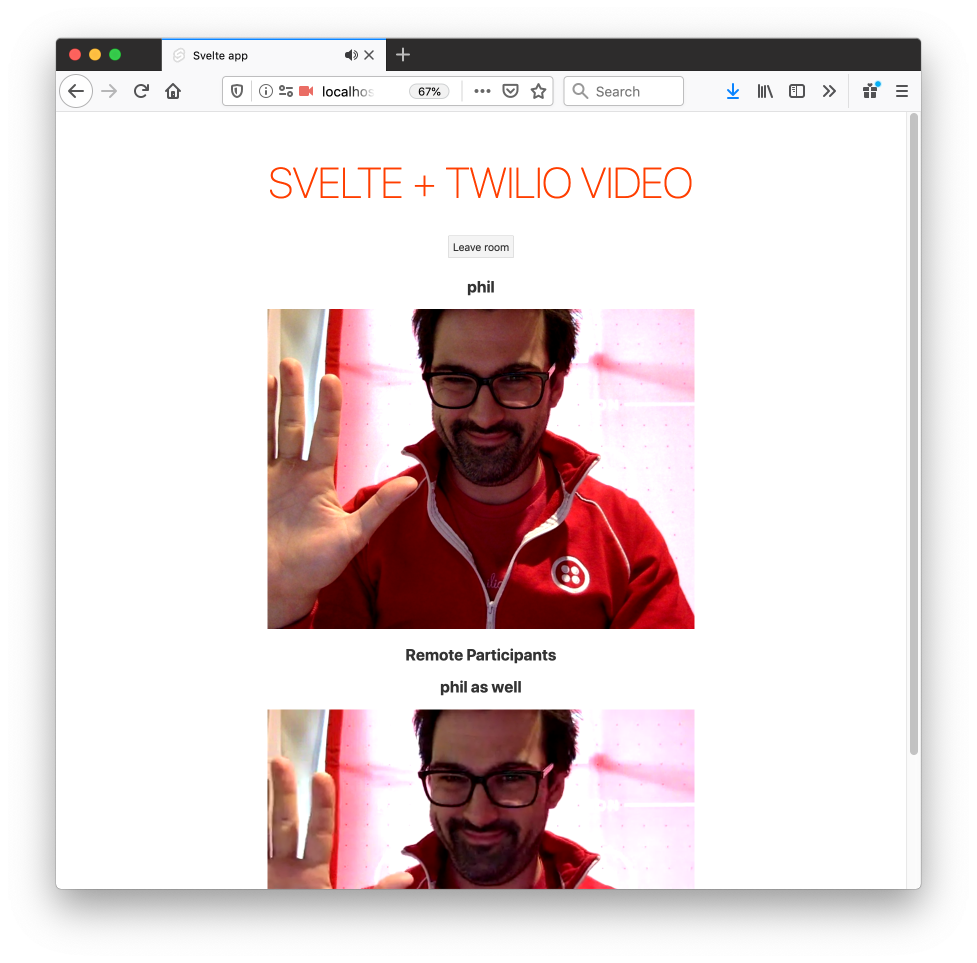Show site information via the info icon

pos(265,92)
